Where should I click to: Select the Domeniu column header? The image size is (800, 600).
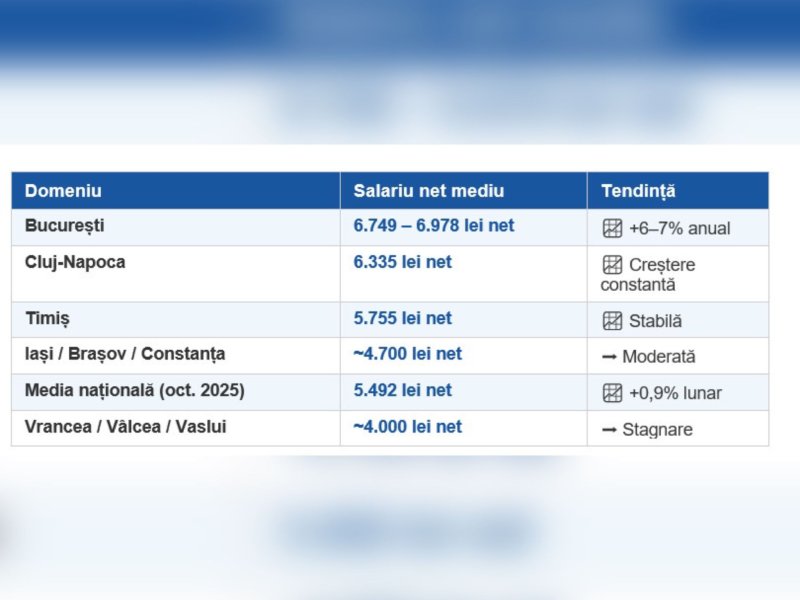click(x=63, y=191)
